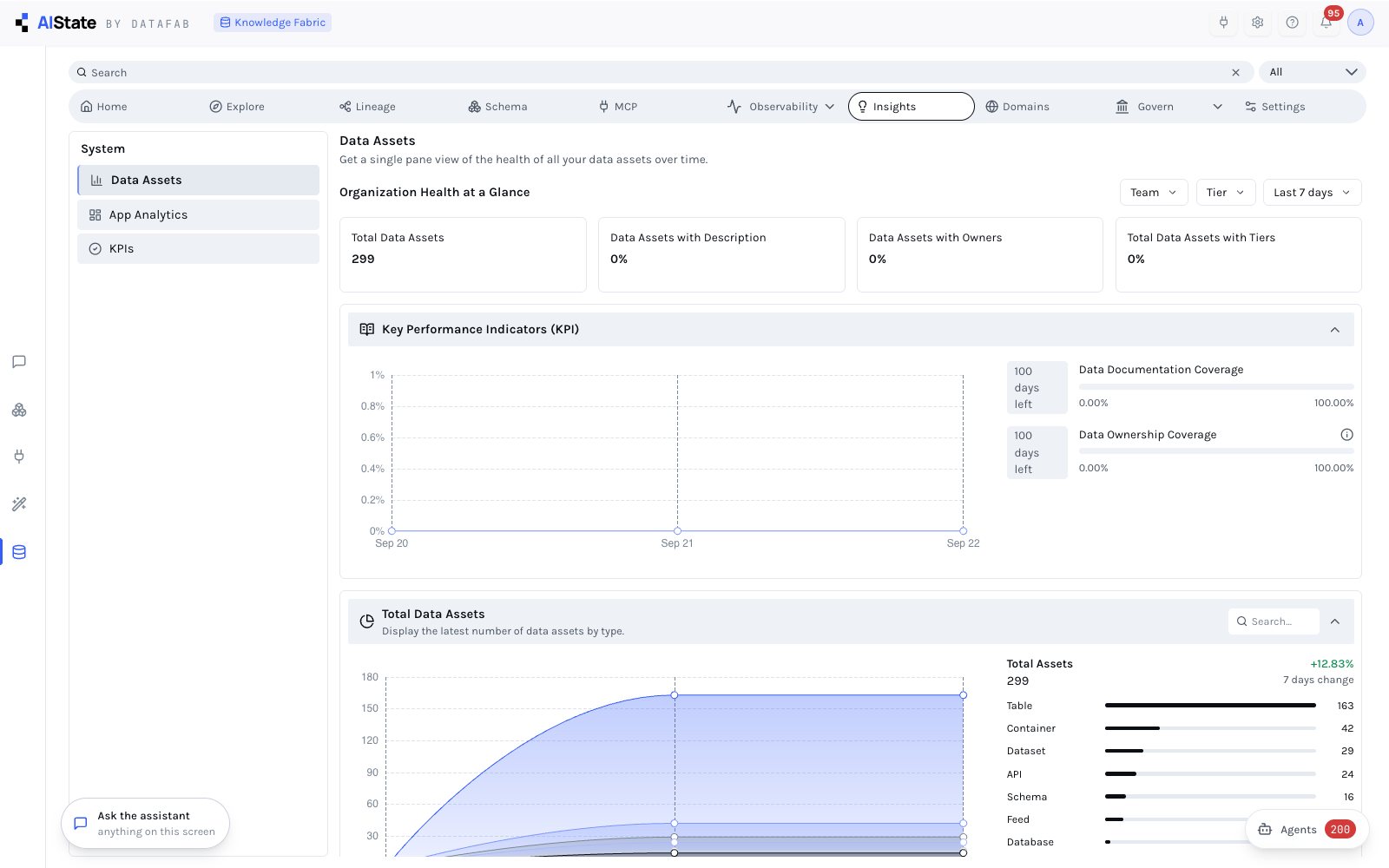Open the help question-mark icon
The height and width of the screenshot is (868, 1389).
point(1292,23)
